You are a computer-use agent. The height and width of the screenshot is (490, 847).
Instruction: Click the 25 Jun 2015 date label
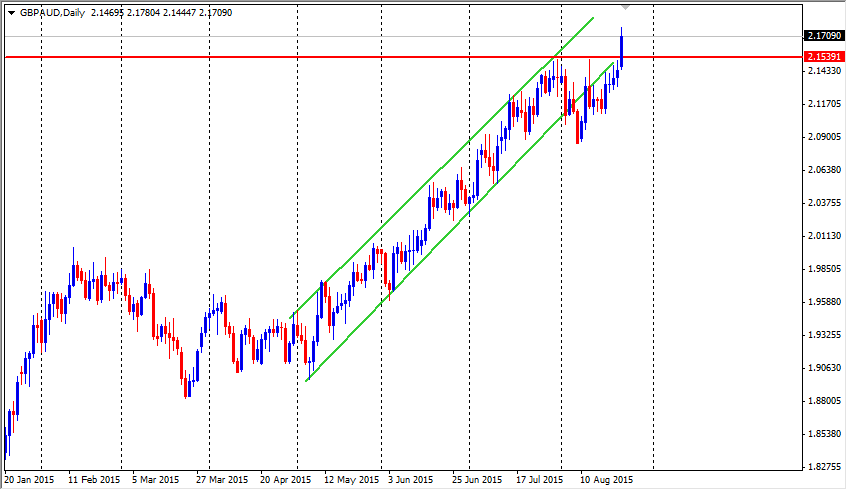pyautogui.click(x=477, y=480)
